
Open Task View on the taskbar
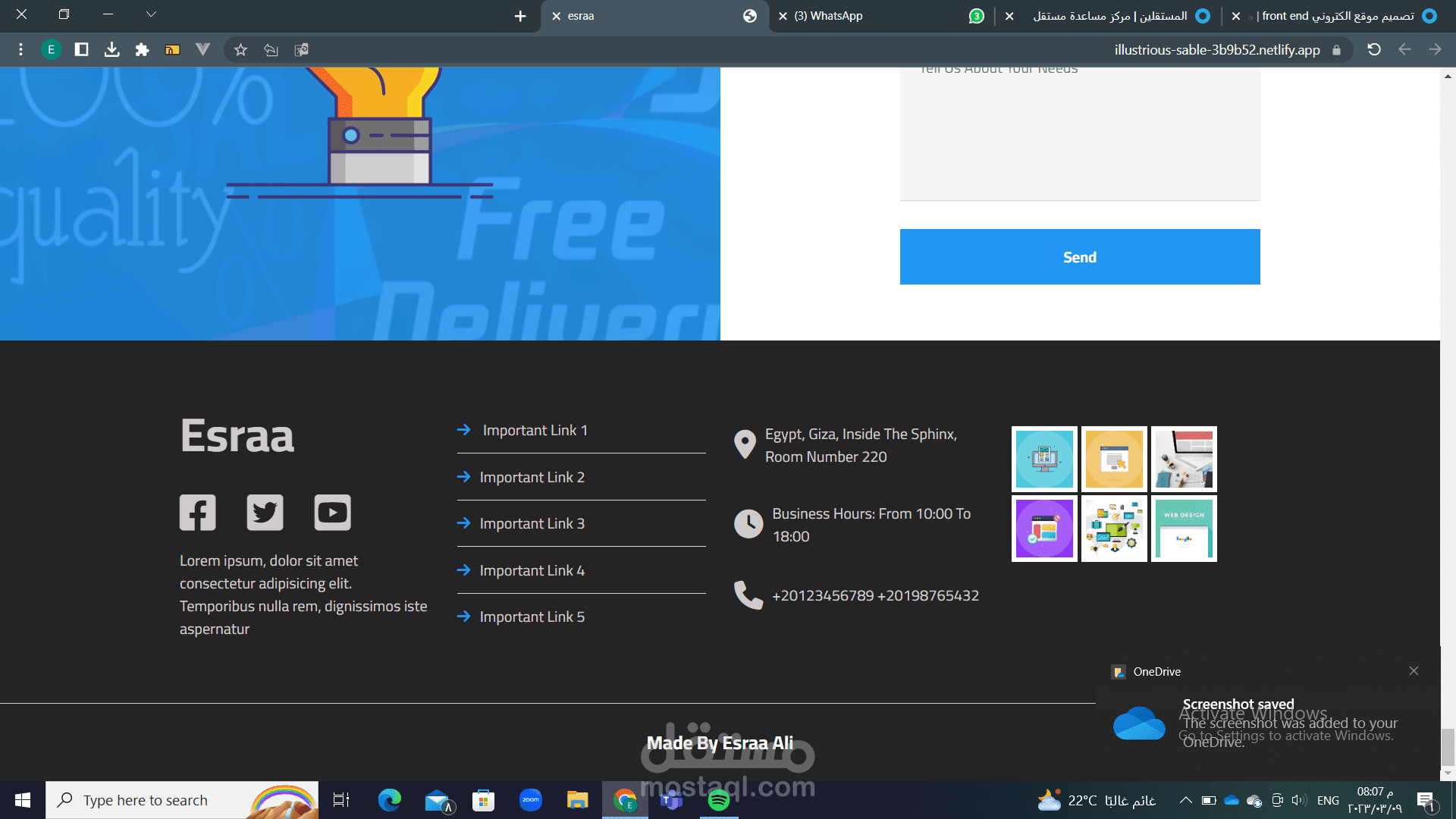[x=341, y=800]
